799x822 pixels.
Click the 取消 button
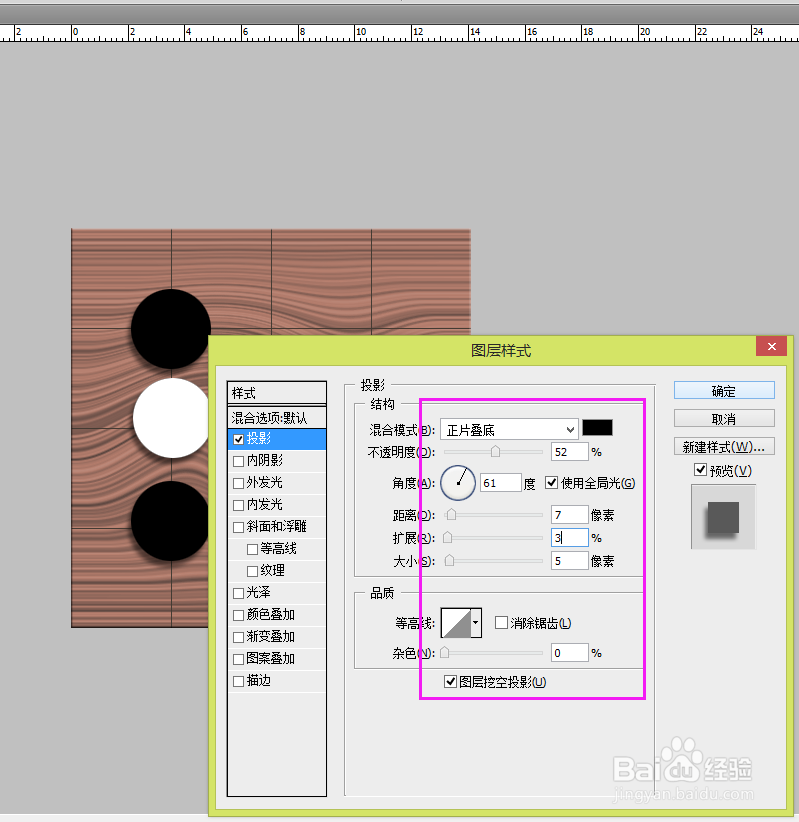pos(724,419)
